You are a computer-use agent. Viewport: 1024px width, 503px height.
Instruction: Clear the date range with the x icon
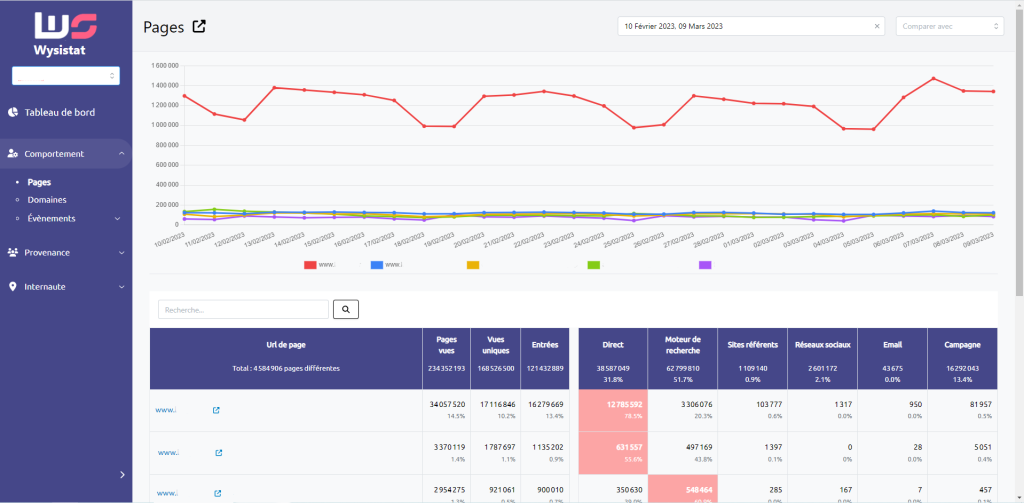click(877, 27)
